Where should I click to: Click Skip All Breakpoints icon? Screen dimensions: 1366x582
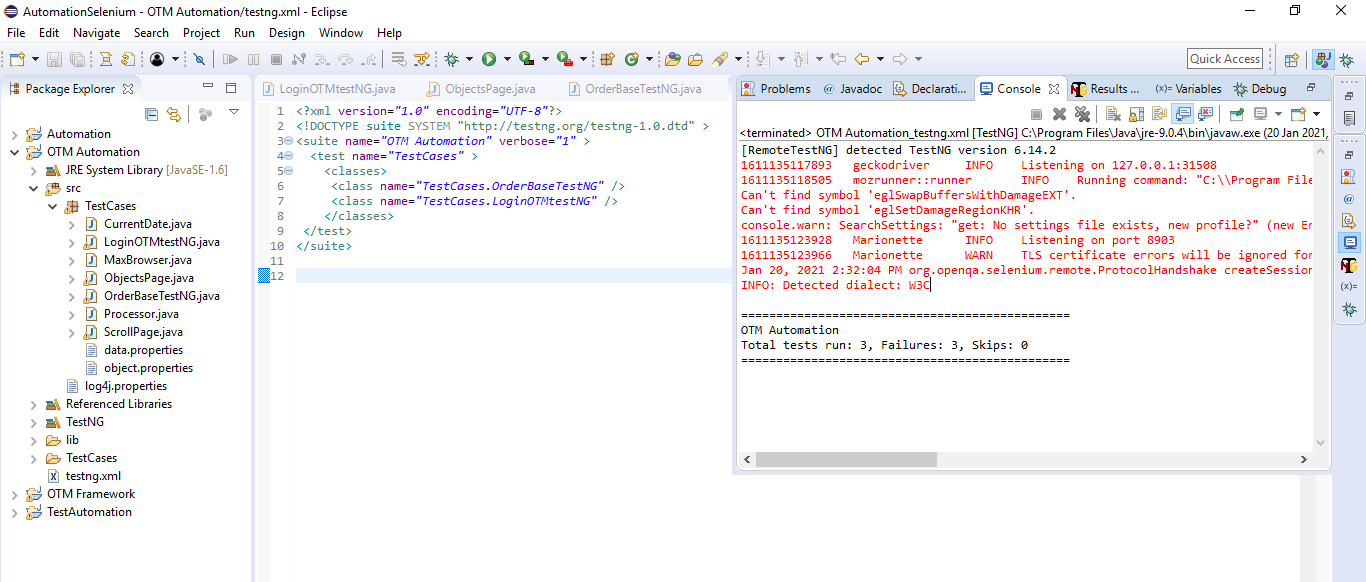[199, 59]
